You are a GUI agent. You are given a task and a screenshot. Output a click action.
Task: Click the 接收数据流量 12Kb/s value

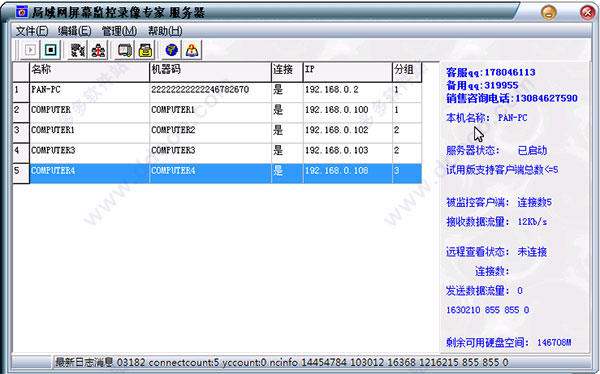(x=496, y=222)
